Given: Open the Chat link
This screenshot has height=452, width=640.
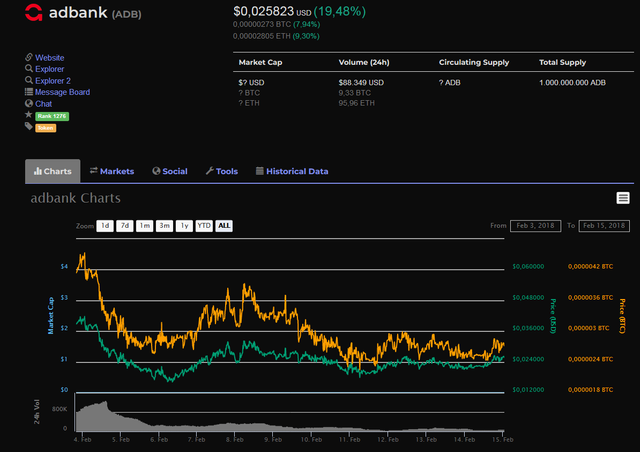Looking at the screenshot, I should tap(43, 104).
